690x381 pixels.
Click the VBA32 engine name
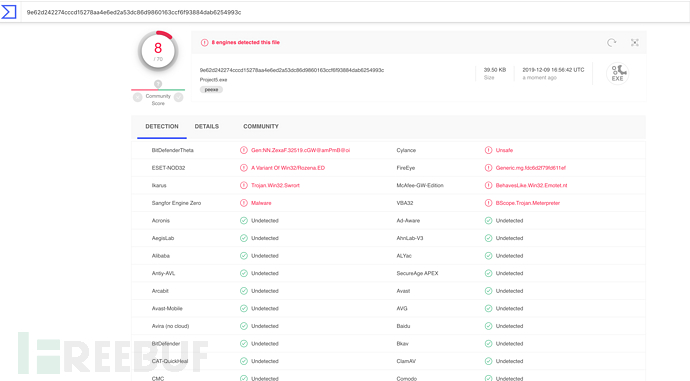click(405, 203)
